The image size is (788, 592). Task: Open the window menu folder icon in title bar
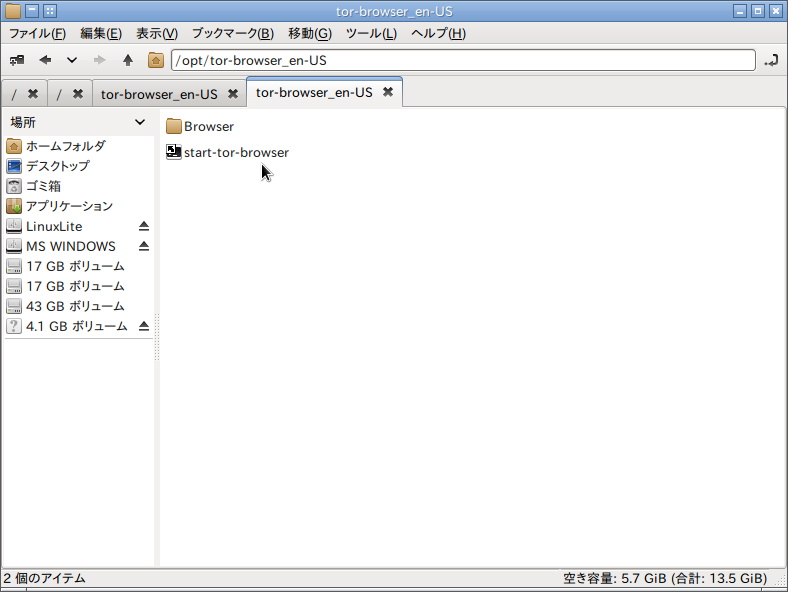point(13,11)
